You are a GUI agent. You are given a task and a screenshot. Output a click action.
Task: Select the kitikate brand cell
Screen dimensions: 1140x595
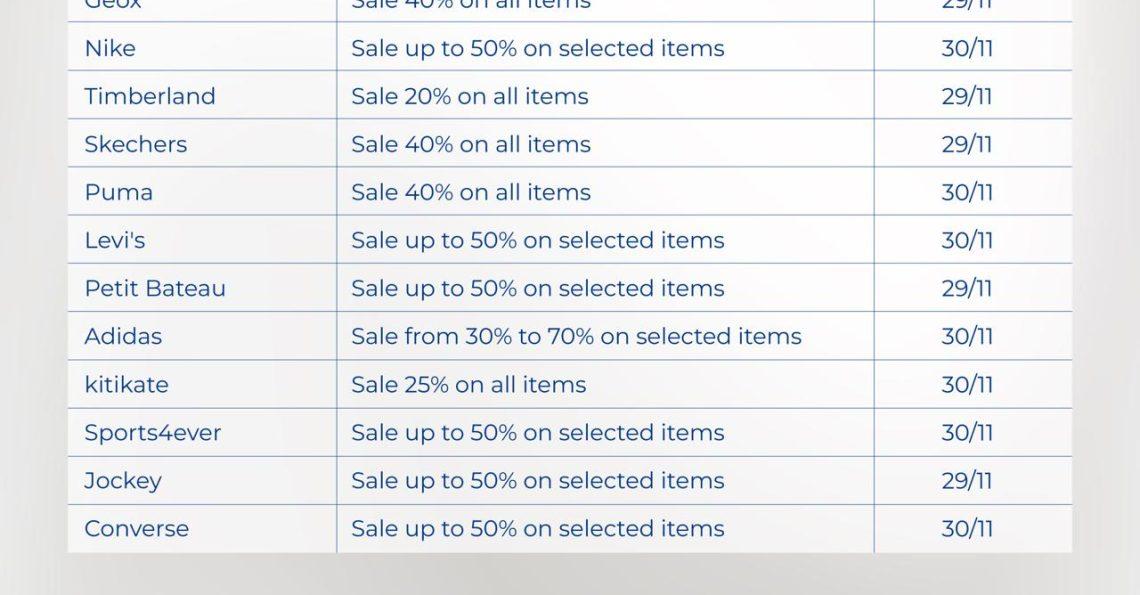127,384
